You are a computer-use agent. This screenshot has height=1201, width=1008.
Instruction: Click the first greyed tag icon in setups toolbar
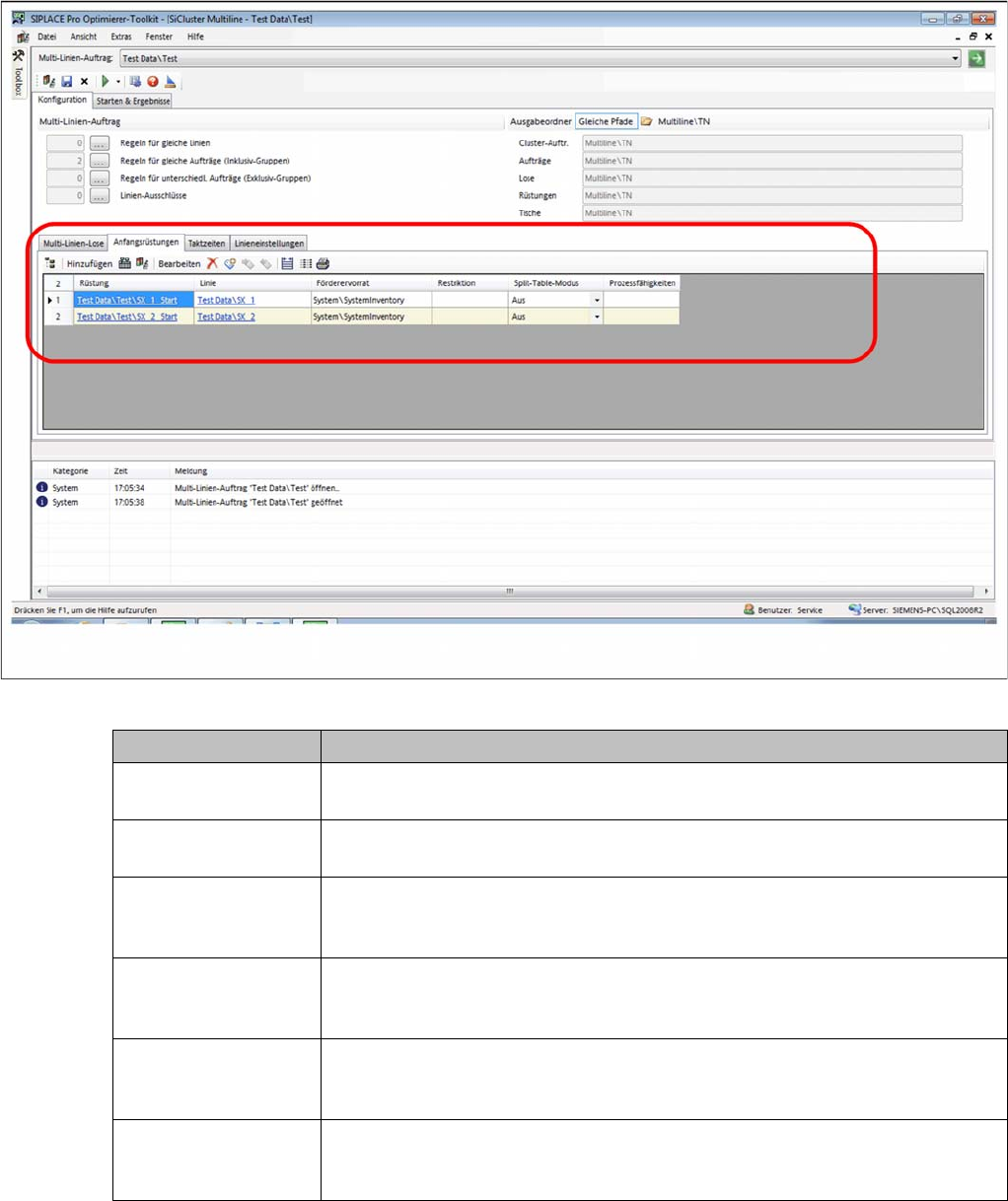pos(248,263)
